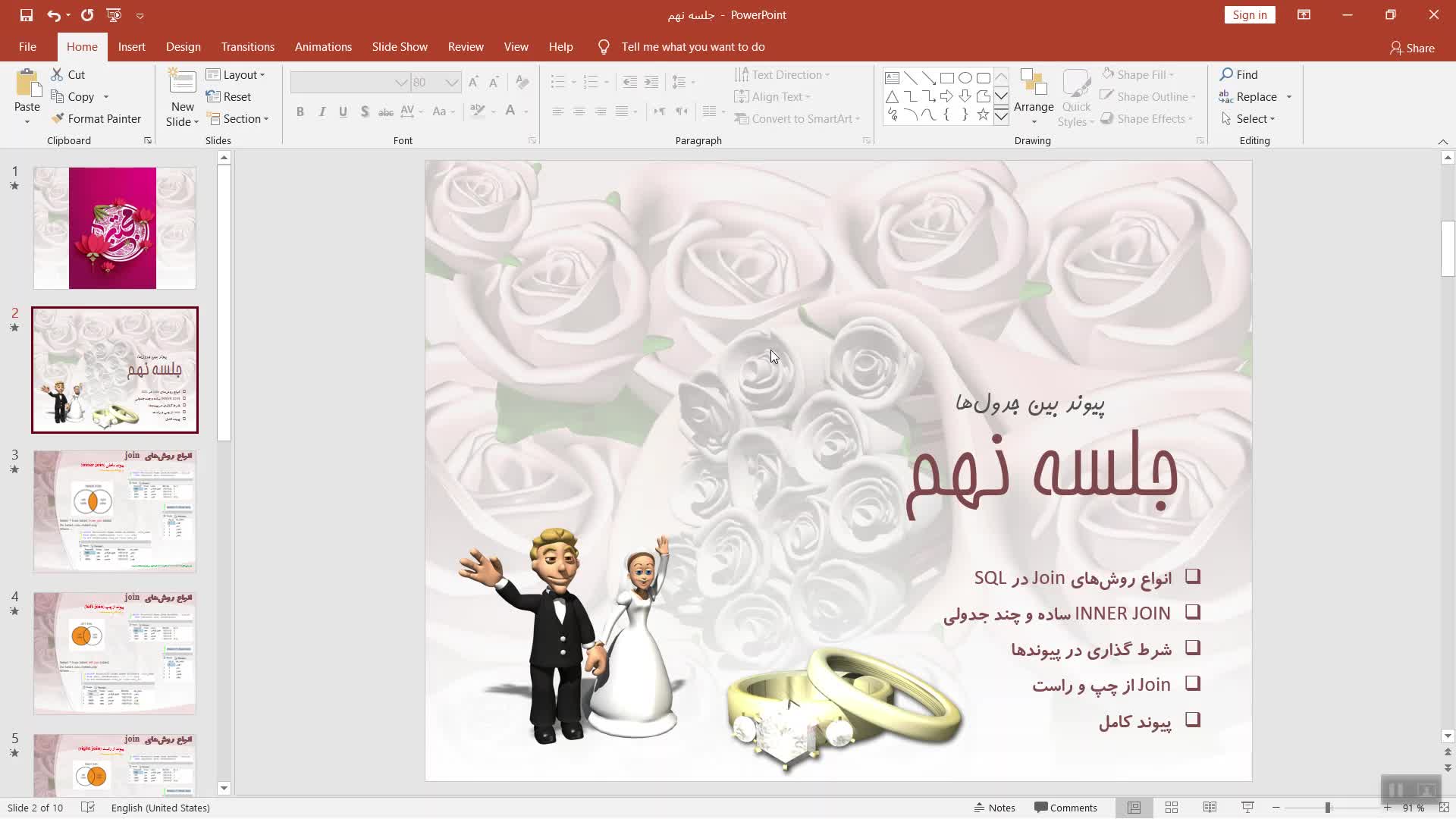This screenshot has height=819, width=1456.
Task: Switch to Slide Sorter view icon
Action: pos(1172,808)
